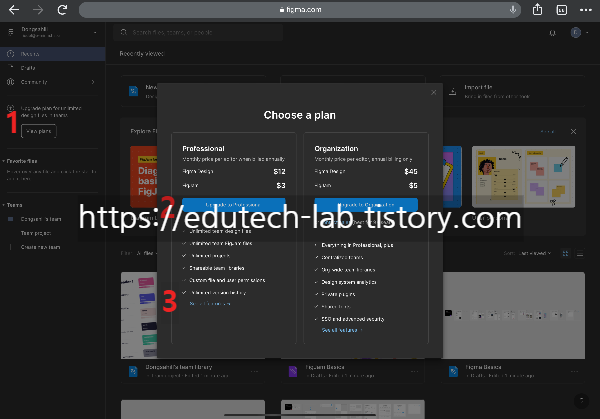This screenshot has height=419, width=600.
Task: Click the View plans button
Action: click(39, 131)
